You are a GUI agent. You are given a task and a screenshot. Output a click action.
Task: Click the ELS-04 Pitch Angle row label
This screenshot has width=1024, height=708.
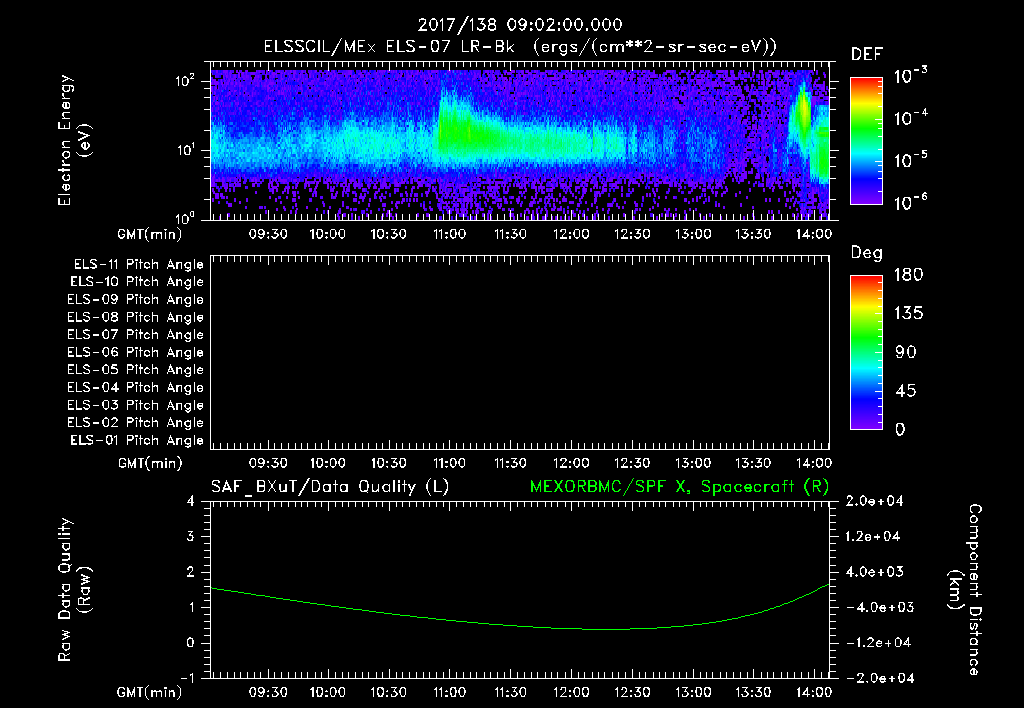point(135,387)
